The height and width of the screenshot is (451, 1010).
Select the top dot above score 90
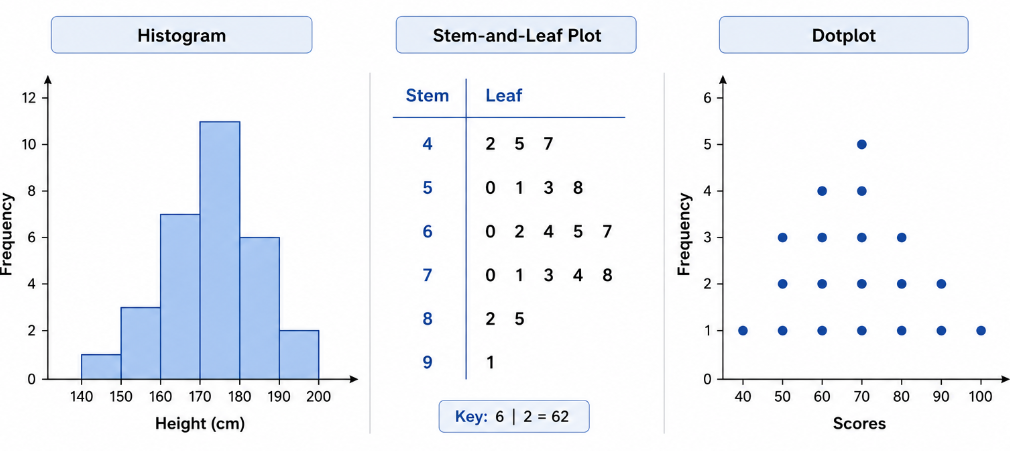941,284
